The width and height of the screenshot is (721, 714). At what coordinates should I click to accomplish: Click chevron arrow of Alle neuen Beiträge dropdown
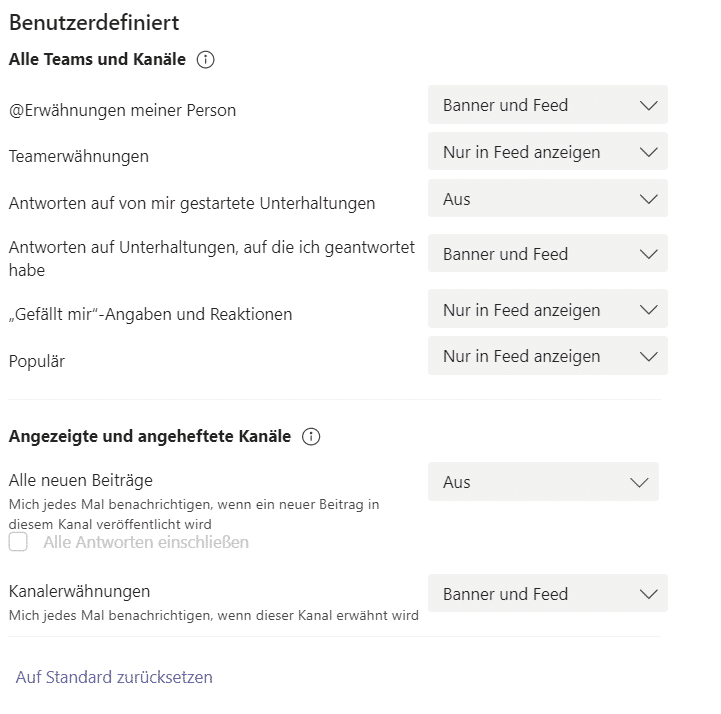click(640, 482)
